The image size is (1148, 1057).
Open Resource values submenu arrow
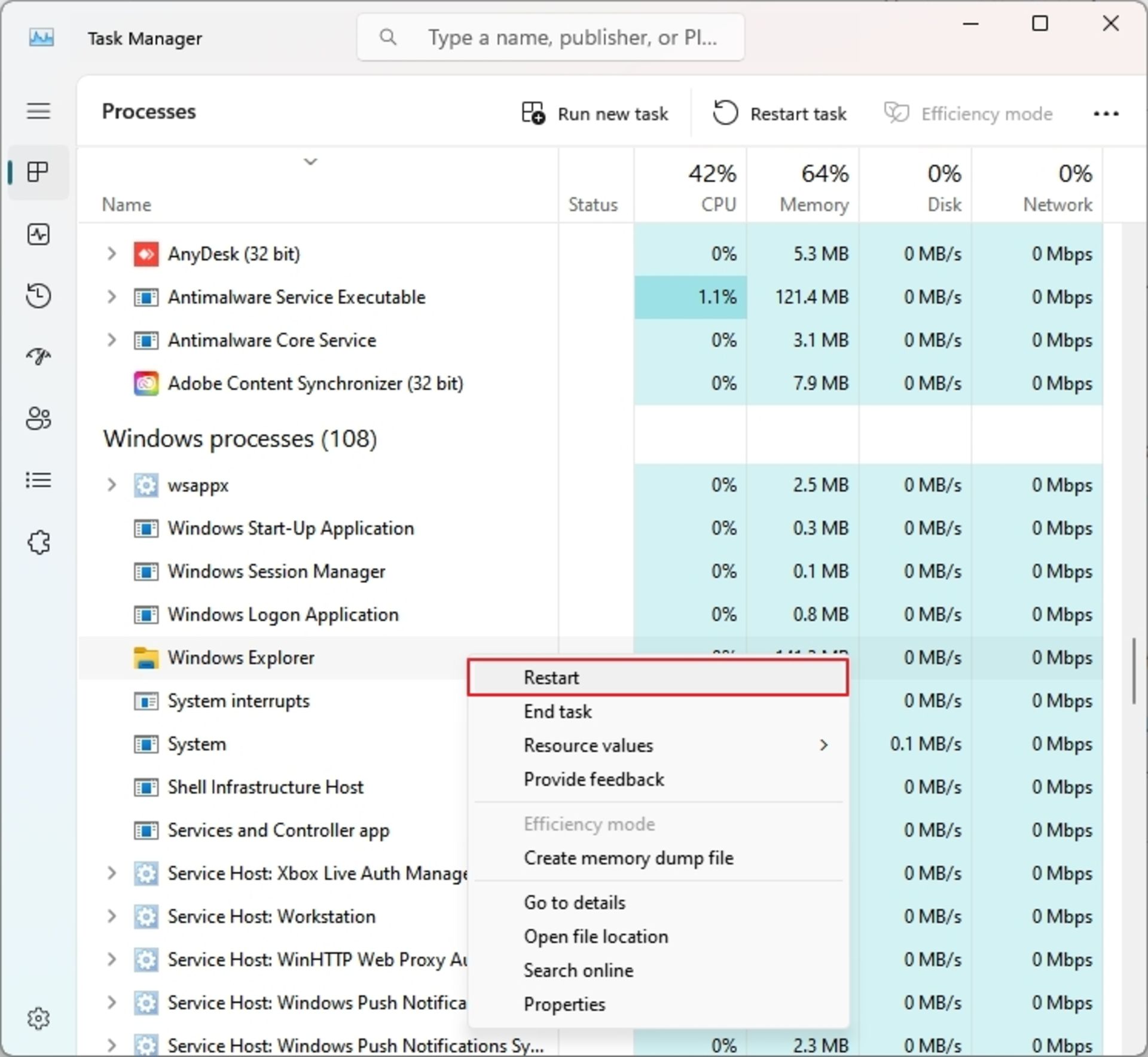824,745
